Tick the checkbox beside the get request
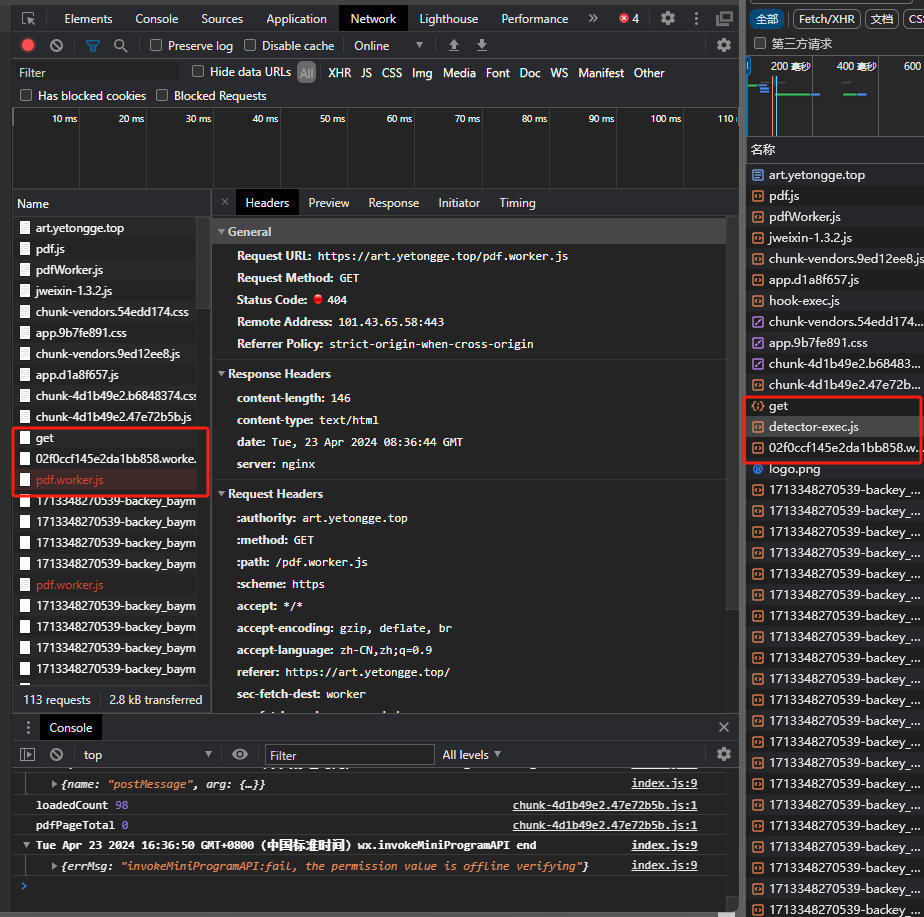Screen dimensions: 924x917 (25, 438)
